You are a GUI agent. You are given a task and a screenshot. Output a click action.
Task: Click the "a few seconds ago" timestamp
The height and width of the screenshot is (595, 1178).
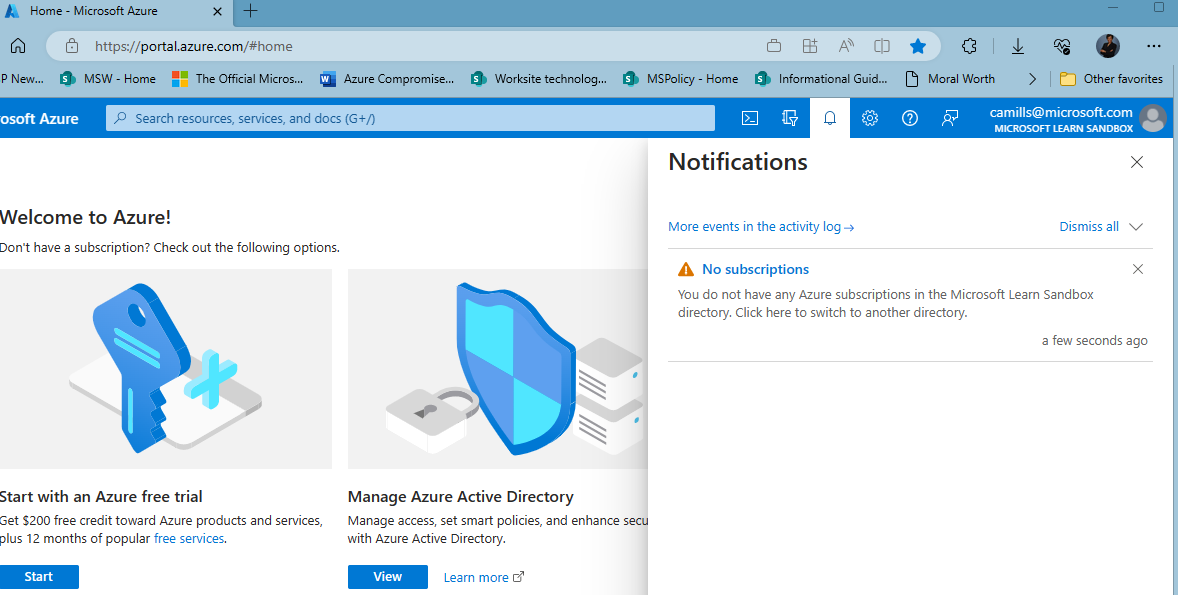pos(1095,341)
